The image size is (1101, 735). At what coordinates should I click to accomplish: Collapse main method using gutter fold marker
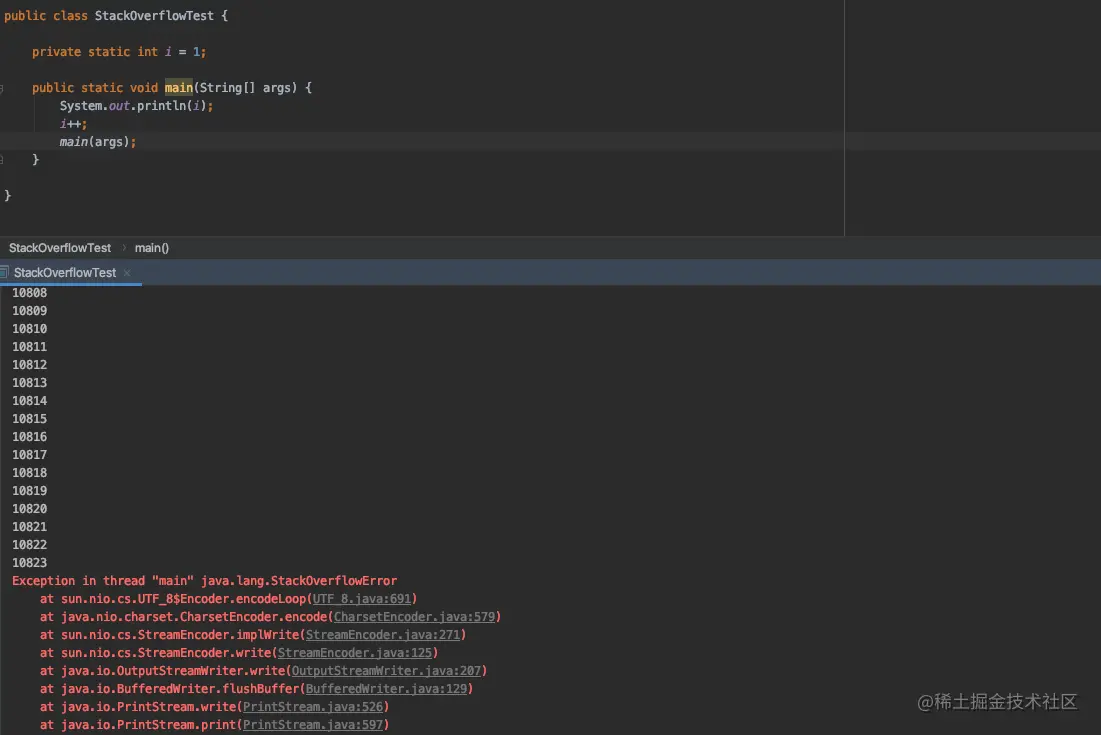2,88
